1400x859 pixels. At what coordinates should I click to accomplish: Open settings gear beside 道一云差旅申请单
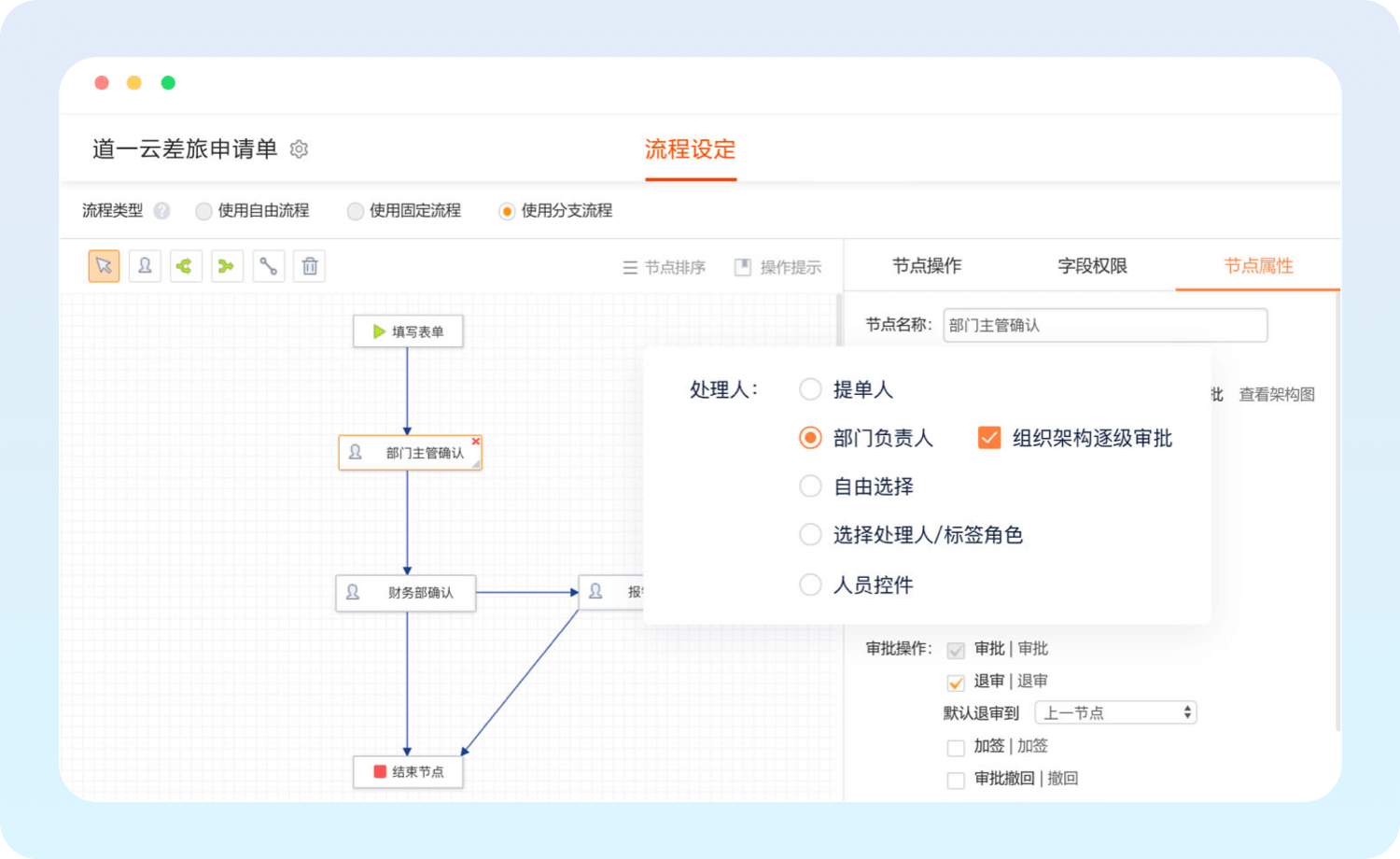click(x=299, y=149)
